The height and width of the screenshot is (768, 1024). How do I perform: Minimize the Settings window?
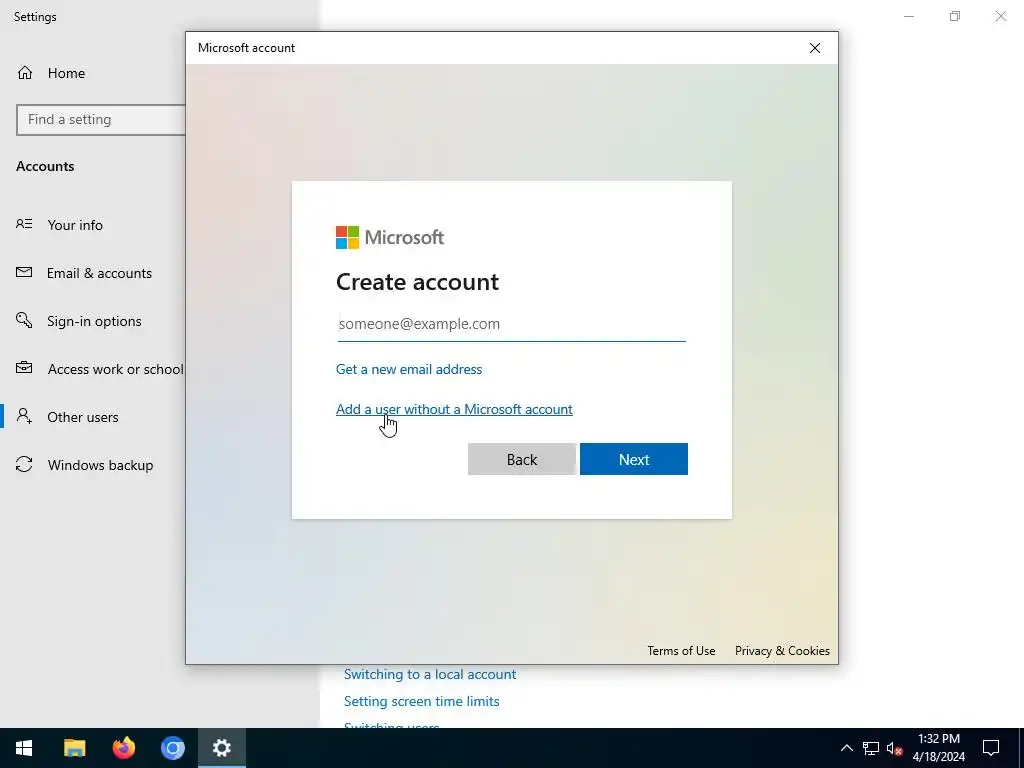(908, 16)
